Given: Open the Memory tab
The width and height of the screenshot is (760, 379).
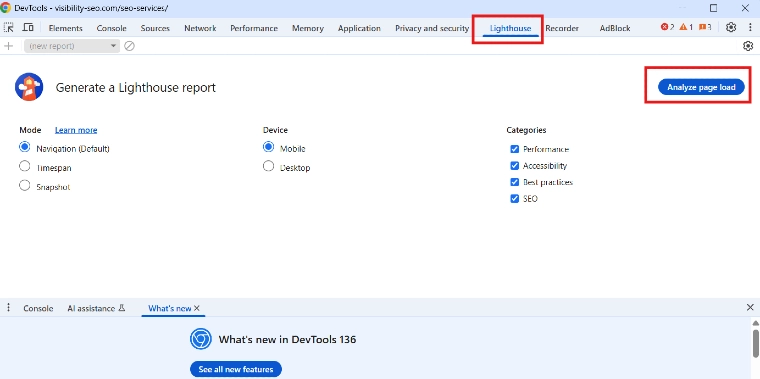Looking at the screenshot, I should click(308, 28).
